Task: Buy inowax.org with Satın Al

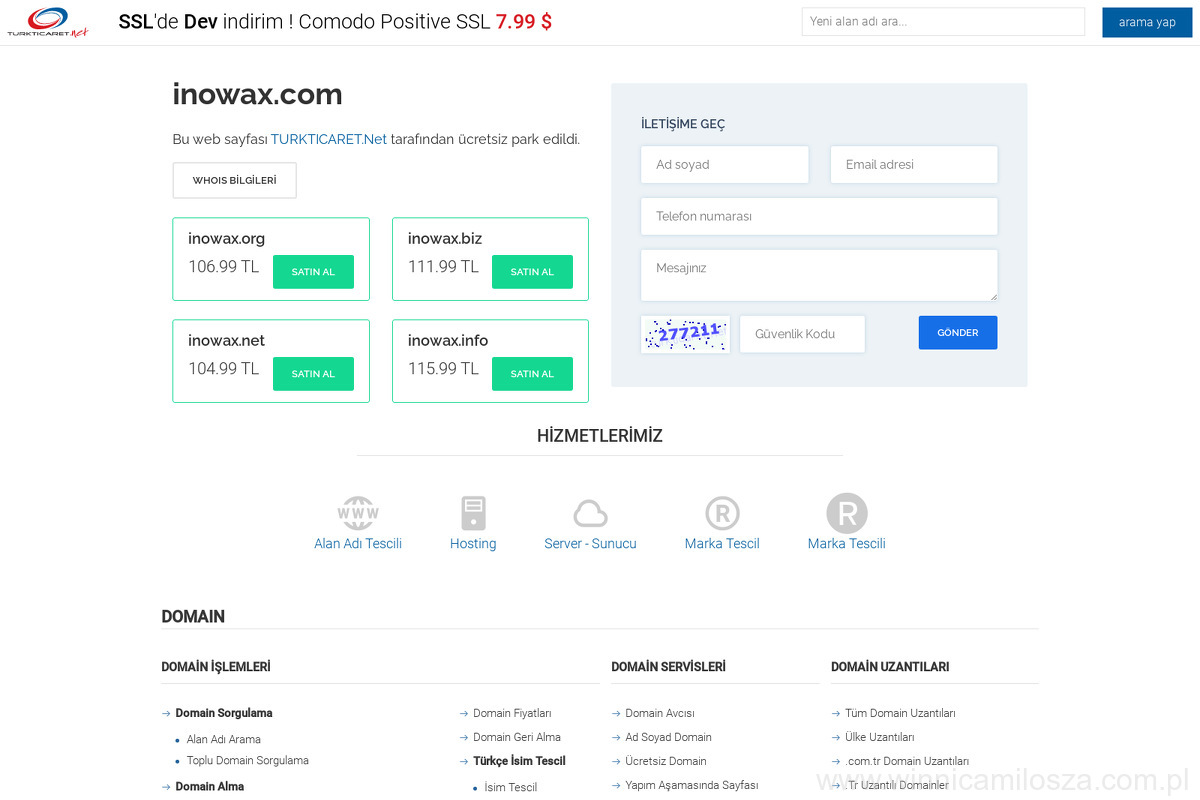Action: coord(313,272)
